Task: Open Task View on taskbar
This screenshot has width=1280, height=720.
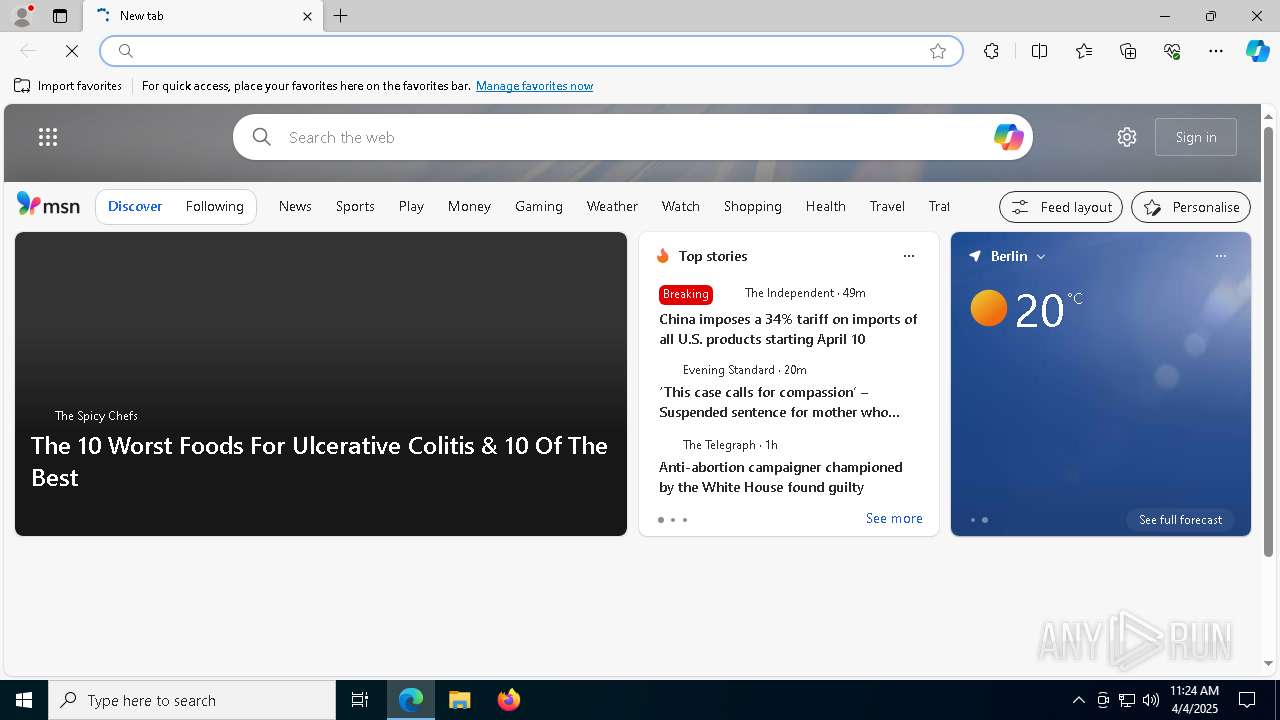Action: (360, 700)
